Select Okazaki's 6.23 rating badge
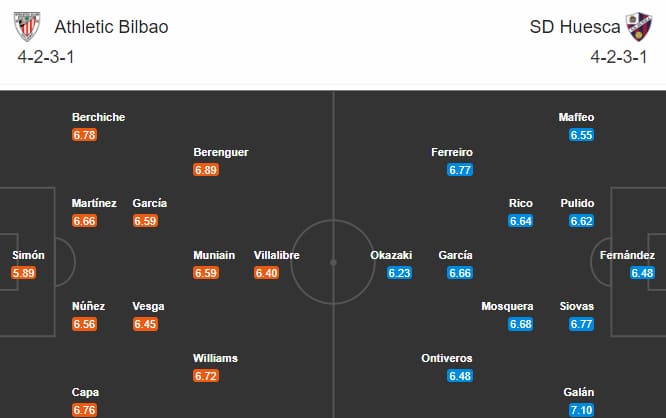The width and height of the screenshot is (666, 418). click(x=399, y=273)
